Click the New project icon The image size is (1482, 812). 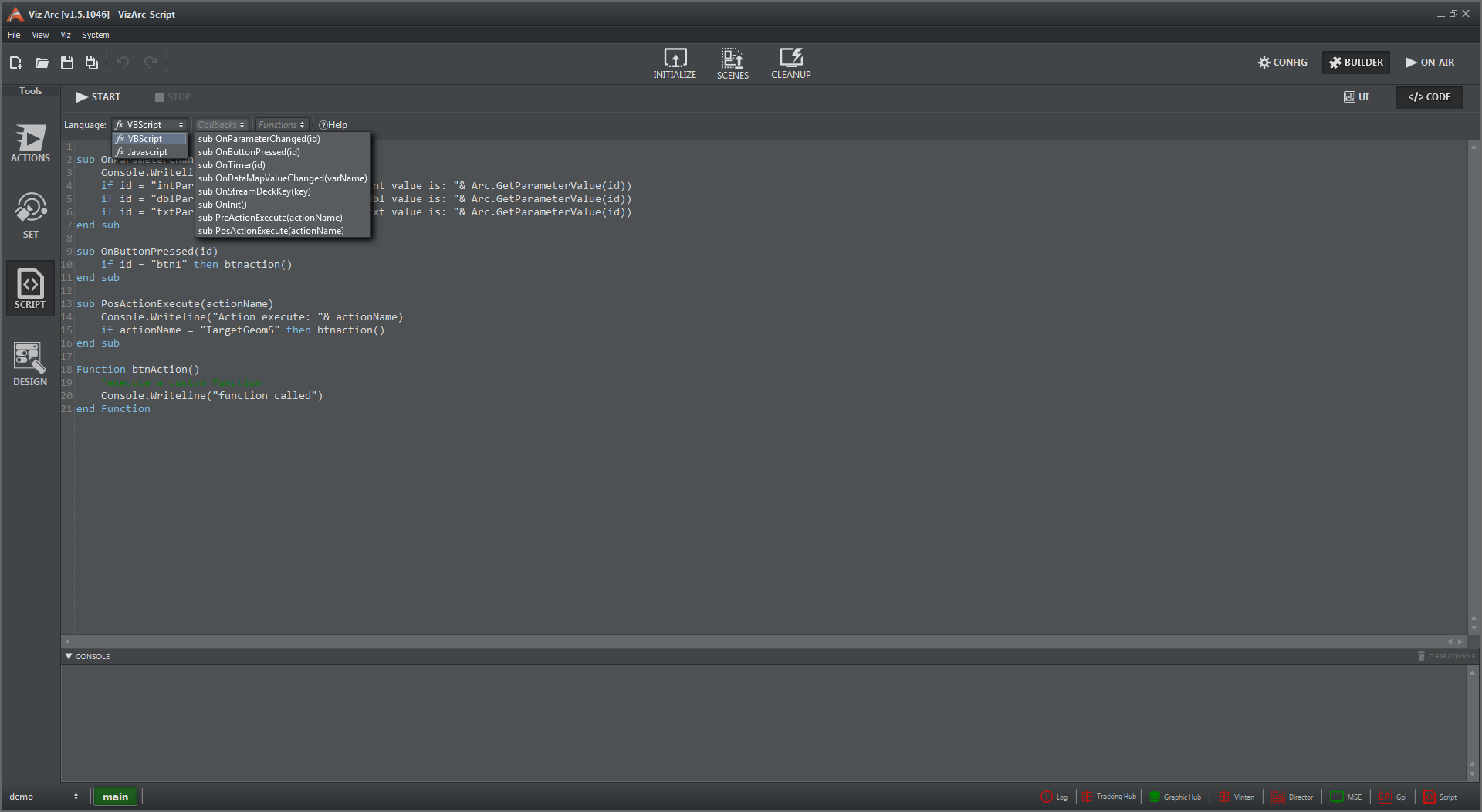pyautogui.click(x=15, y=63)
